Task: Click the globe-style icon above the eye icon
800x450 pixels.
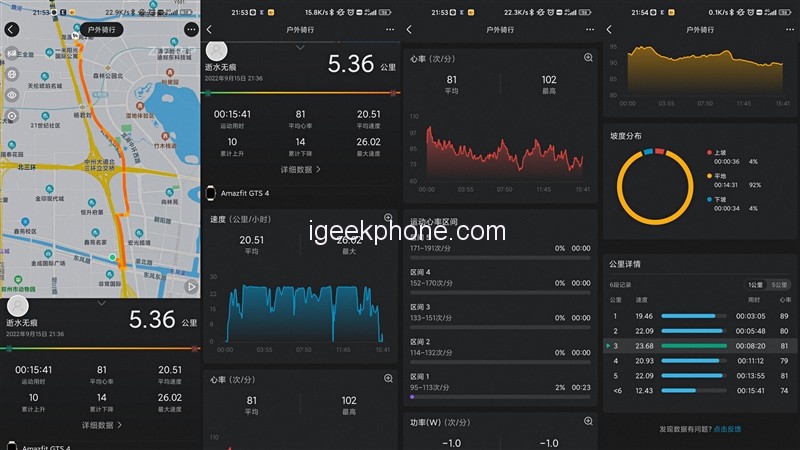Action: tap(11, 72)
